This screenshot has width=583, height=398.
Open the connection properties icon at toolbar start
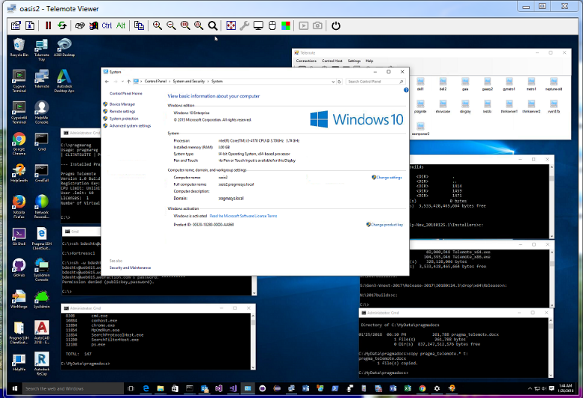click(16, 26)
